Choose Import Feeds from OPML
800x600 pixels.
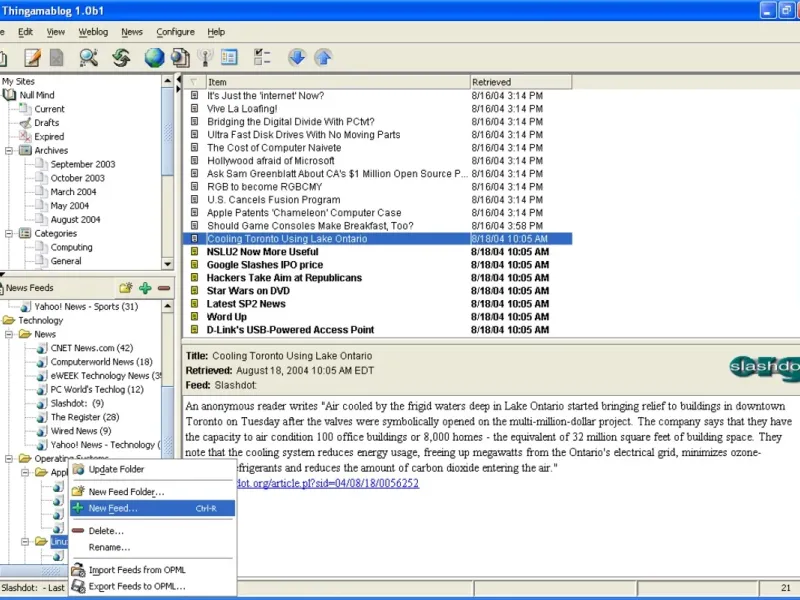click(x=153, y=570)
